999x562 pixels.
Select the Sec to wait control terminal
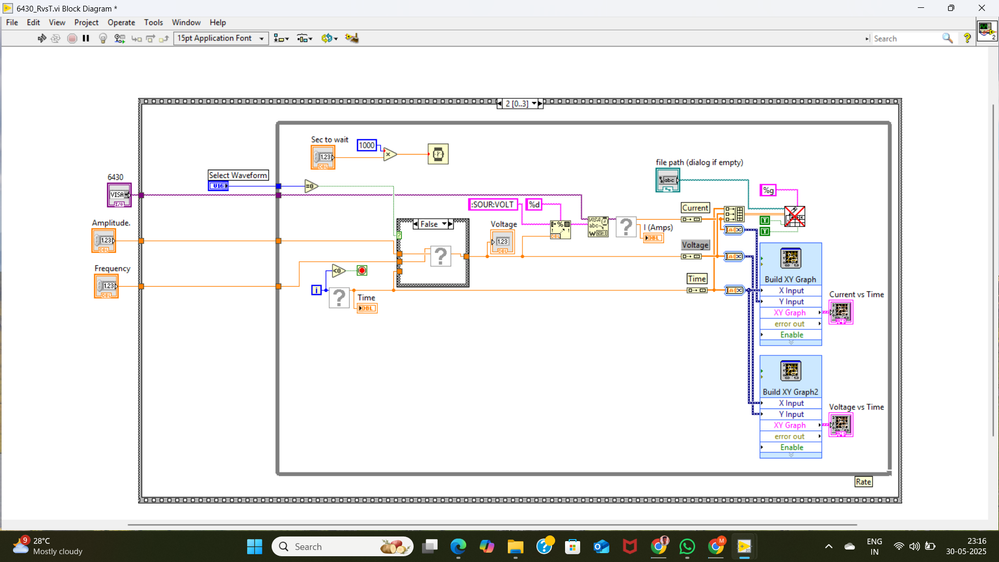pyautogui.click(x=323, y=157)
